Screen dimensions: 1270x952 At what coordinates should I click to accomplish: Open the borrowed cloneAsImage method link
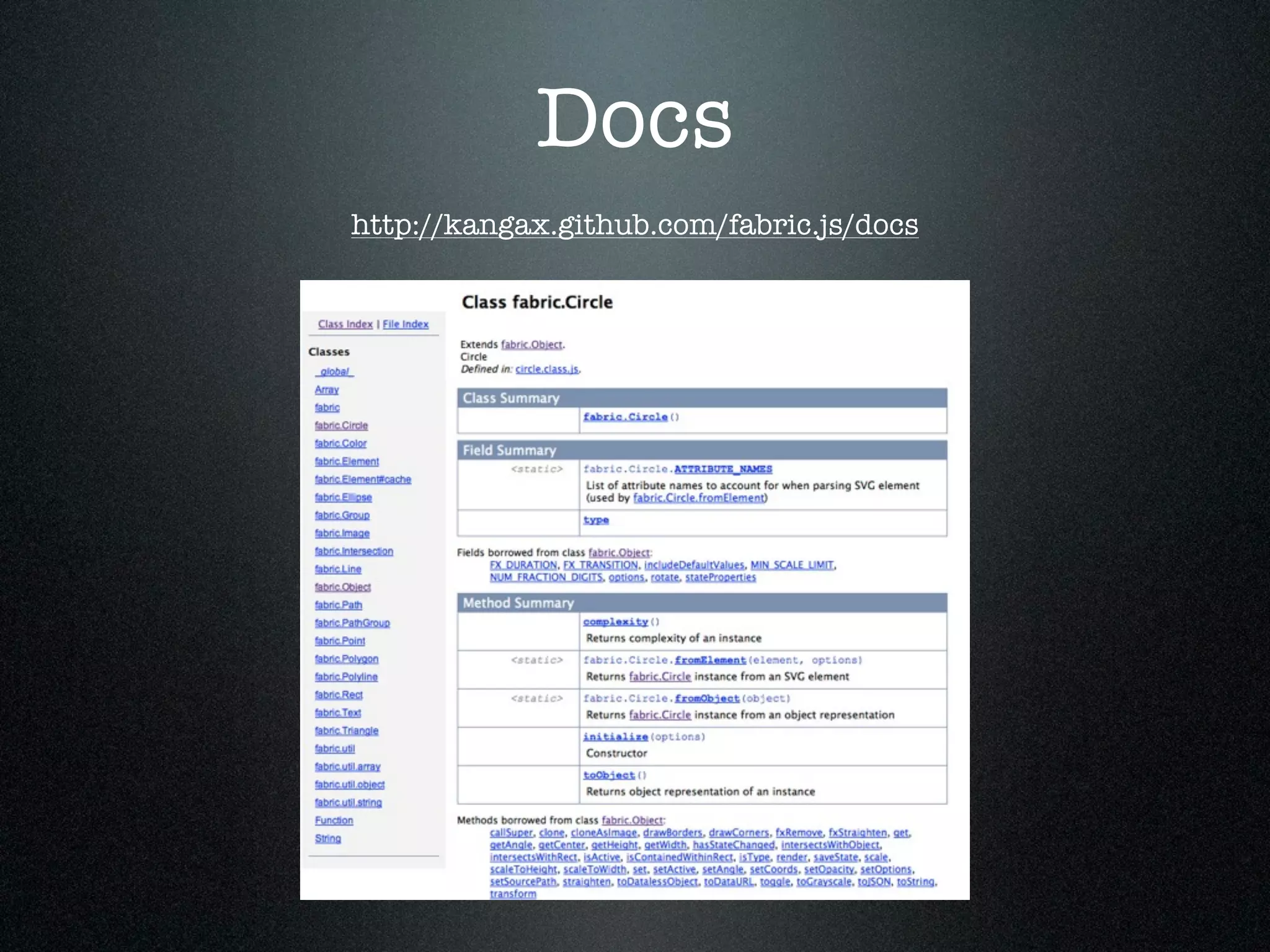pos(603,832)
